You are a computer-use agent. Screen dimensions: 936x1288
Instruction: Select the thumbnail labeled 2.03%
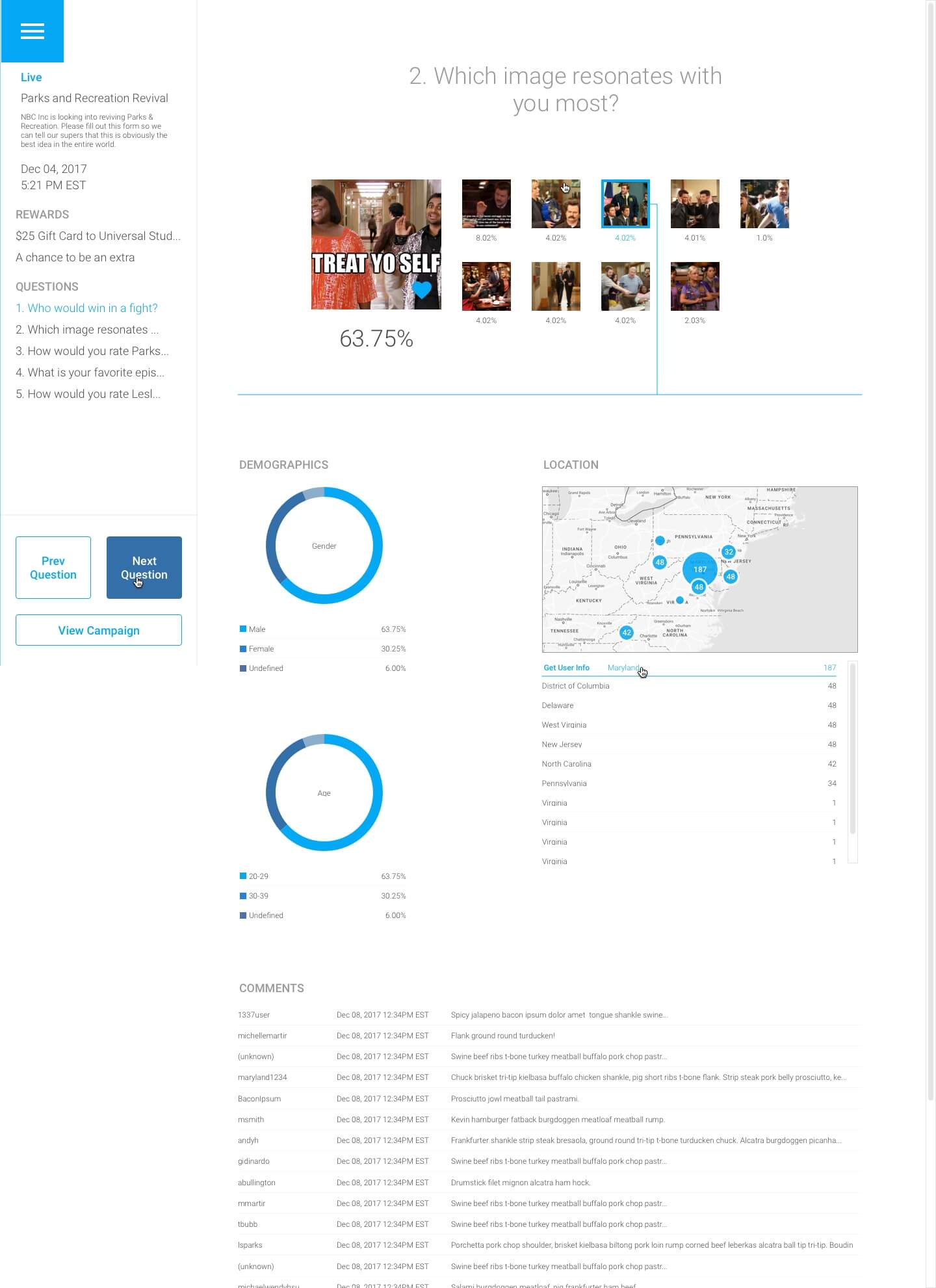coord(695,287)
